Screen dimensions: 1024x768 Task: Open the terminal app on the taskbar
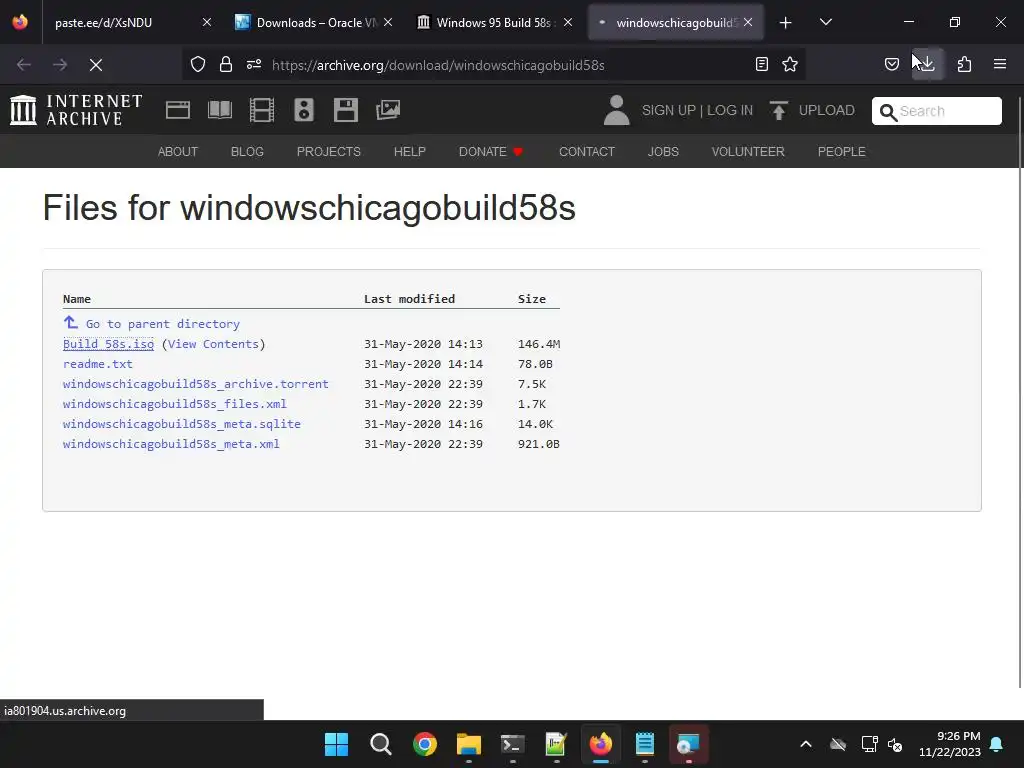(x=513, y=744)
